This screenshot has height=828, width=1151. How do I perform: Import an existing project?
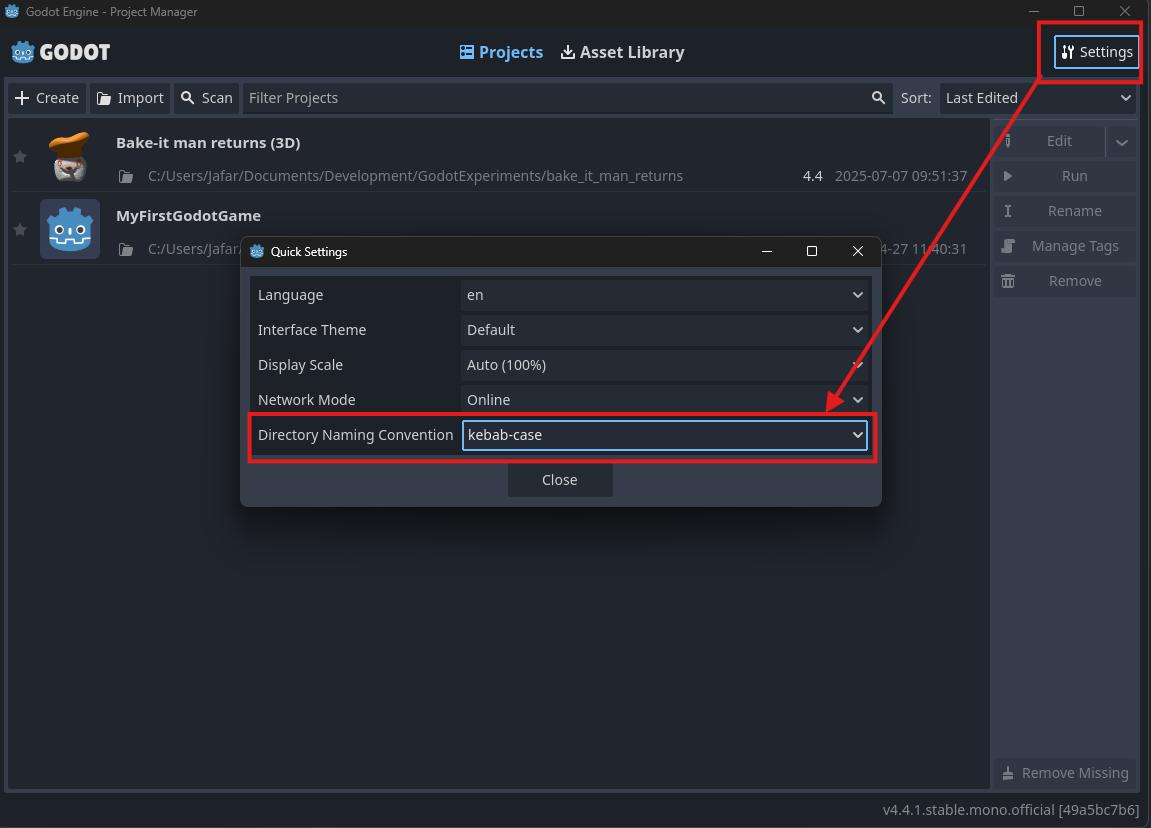click(130, 98)
